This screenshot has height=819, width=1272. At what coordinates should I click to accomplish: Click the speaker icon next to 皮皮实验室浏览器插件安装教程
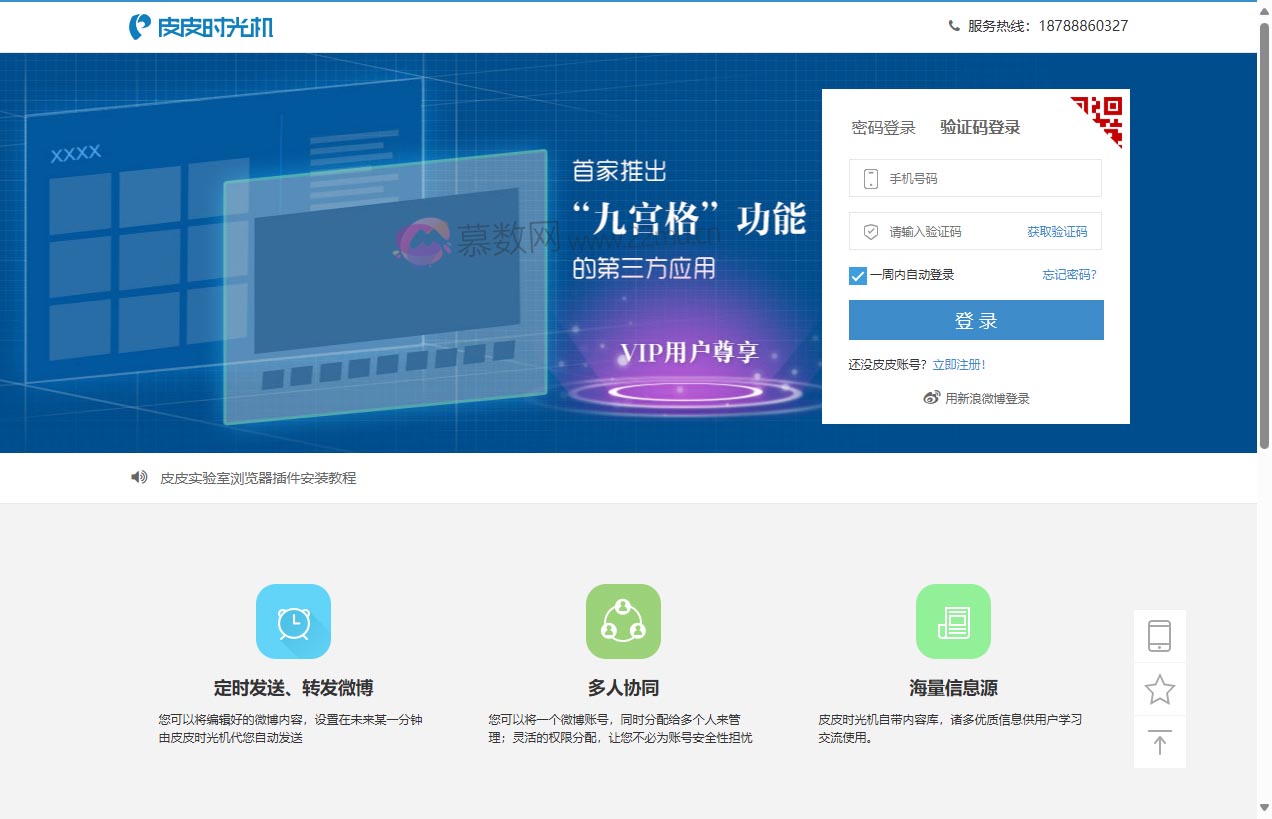[139, 477]
